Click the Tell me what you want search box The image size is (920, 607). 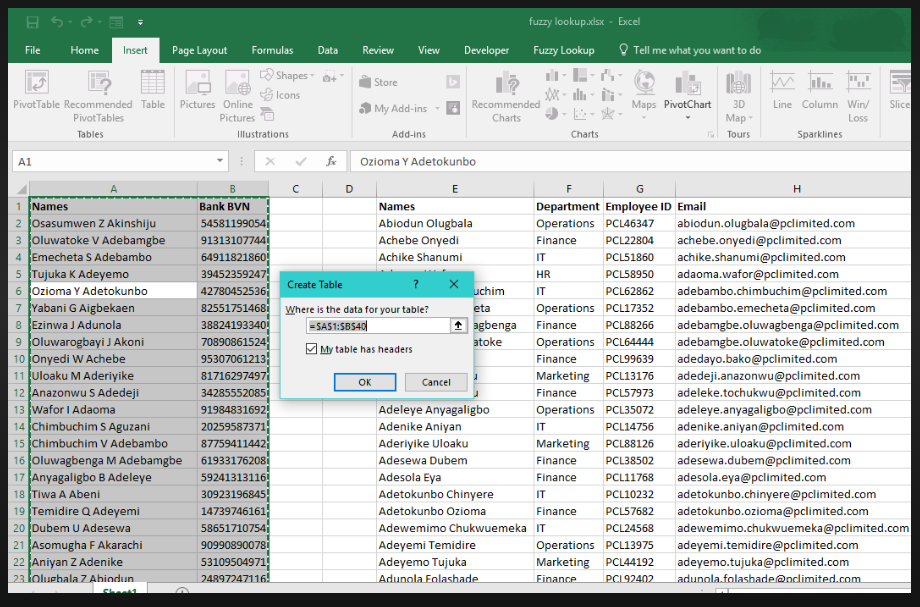tap(696, 50)
